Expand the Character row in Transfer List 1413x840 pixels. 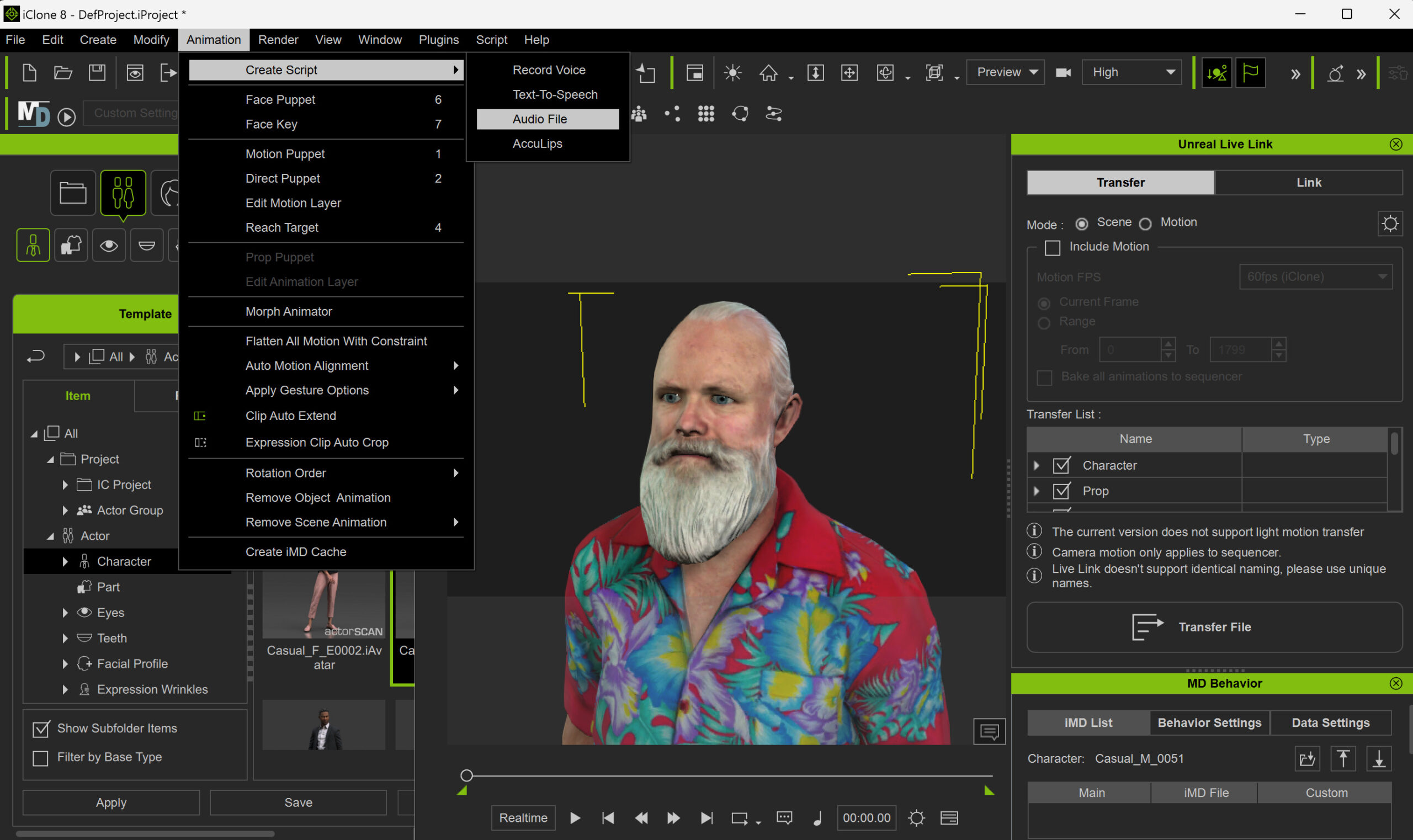pyautogui.click(x=1036, y=465)
